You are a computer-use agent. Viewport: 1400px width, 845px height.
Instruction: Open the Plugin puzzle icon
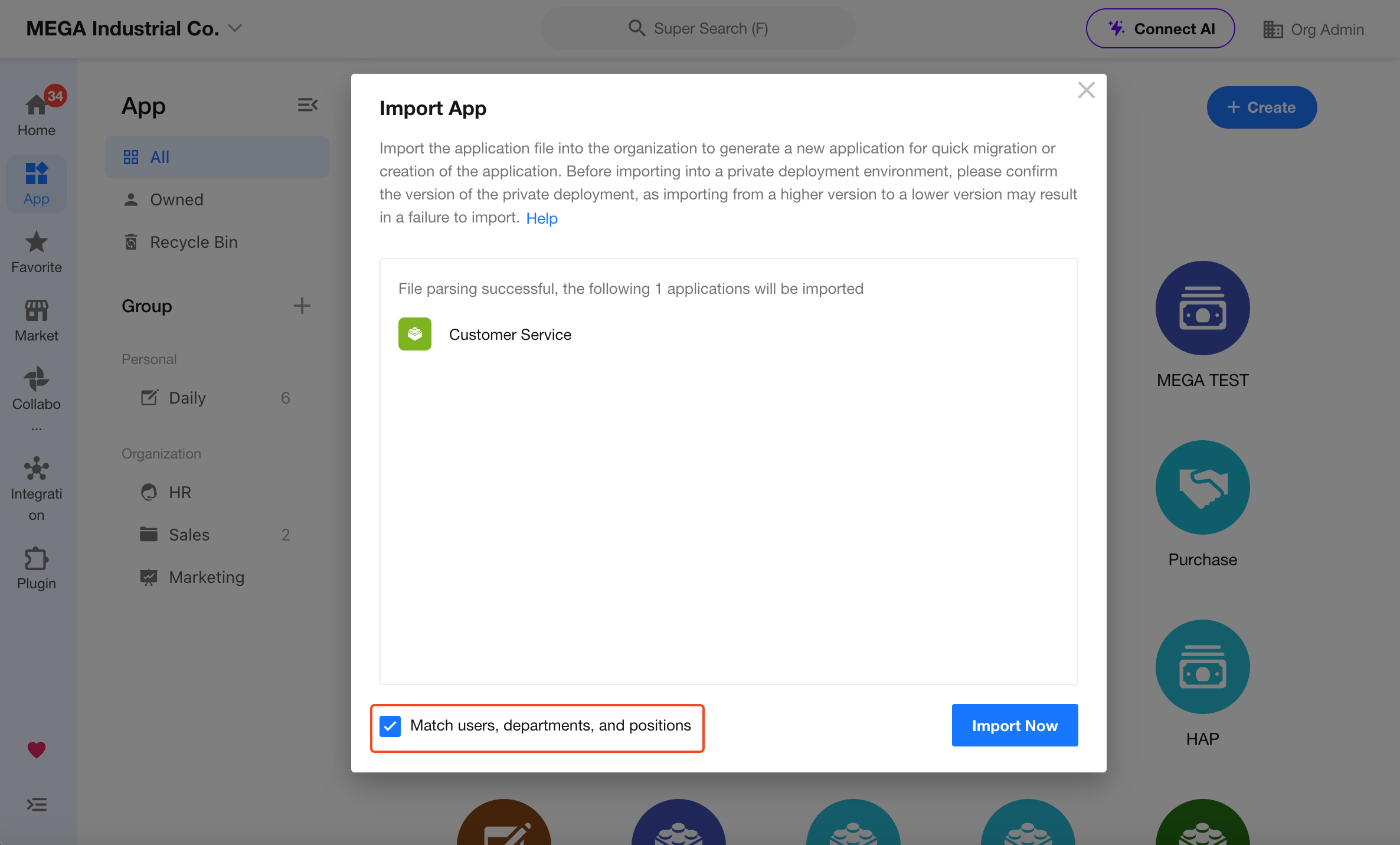(x=37, y=558)
